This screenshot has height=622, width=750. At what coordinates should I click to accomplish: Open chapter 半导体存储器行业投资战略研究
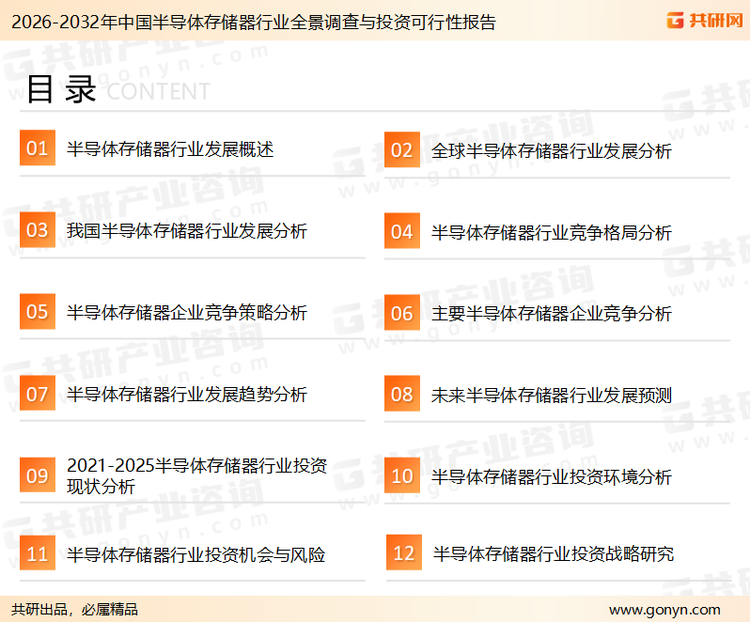553,554
